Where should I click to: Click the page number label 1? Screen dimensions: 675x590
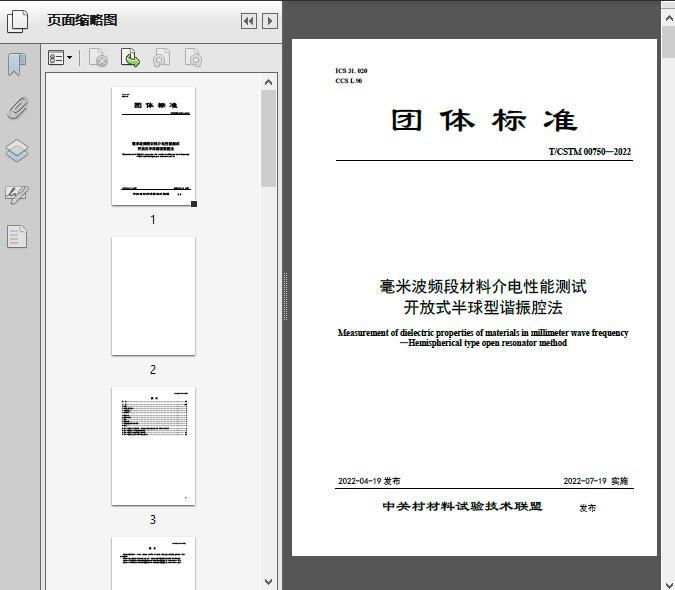click(153, 219)
